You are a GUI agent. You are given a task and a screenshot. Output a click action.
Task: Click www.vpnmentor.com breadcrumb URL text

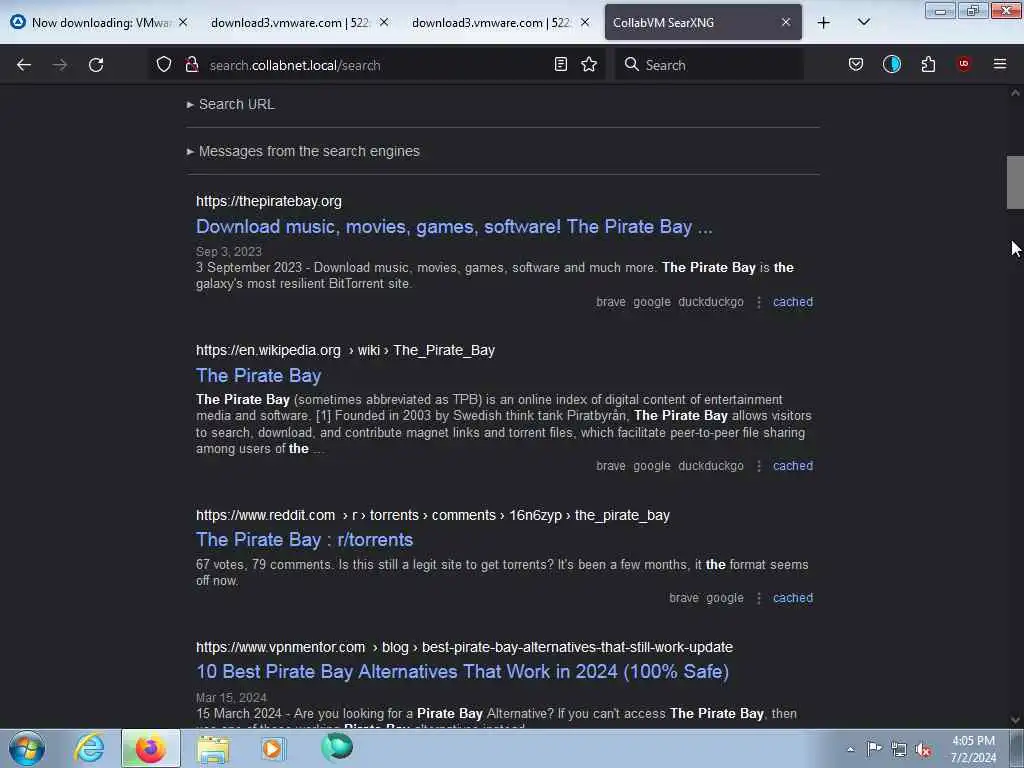[x=464, y=647]
